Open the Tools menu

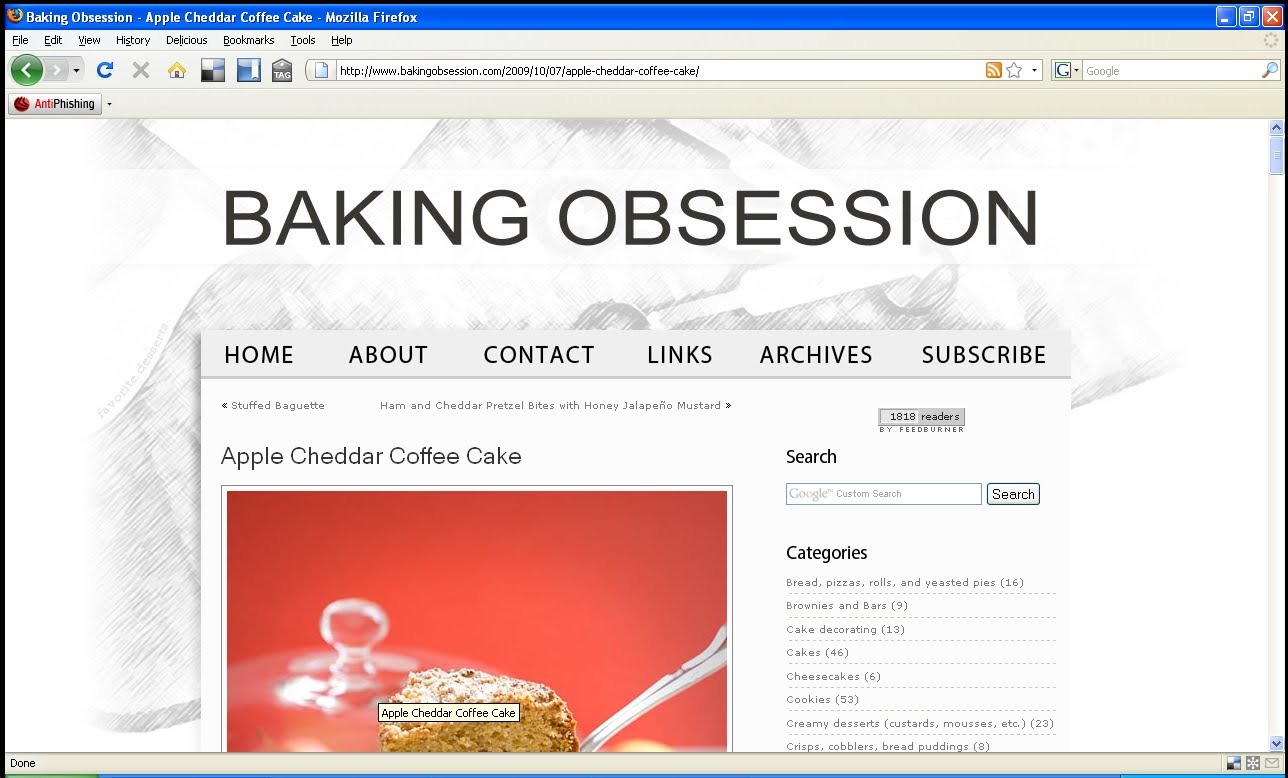tap(303, 40)
